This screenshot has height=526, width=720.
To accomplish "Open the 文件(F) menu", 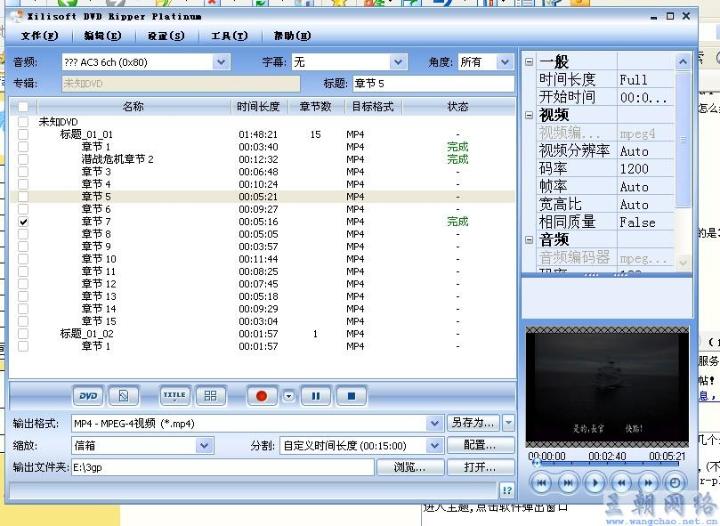I will point(39,36).
